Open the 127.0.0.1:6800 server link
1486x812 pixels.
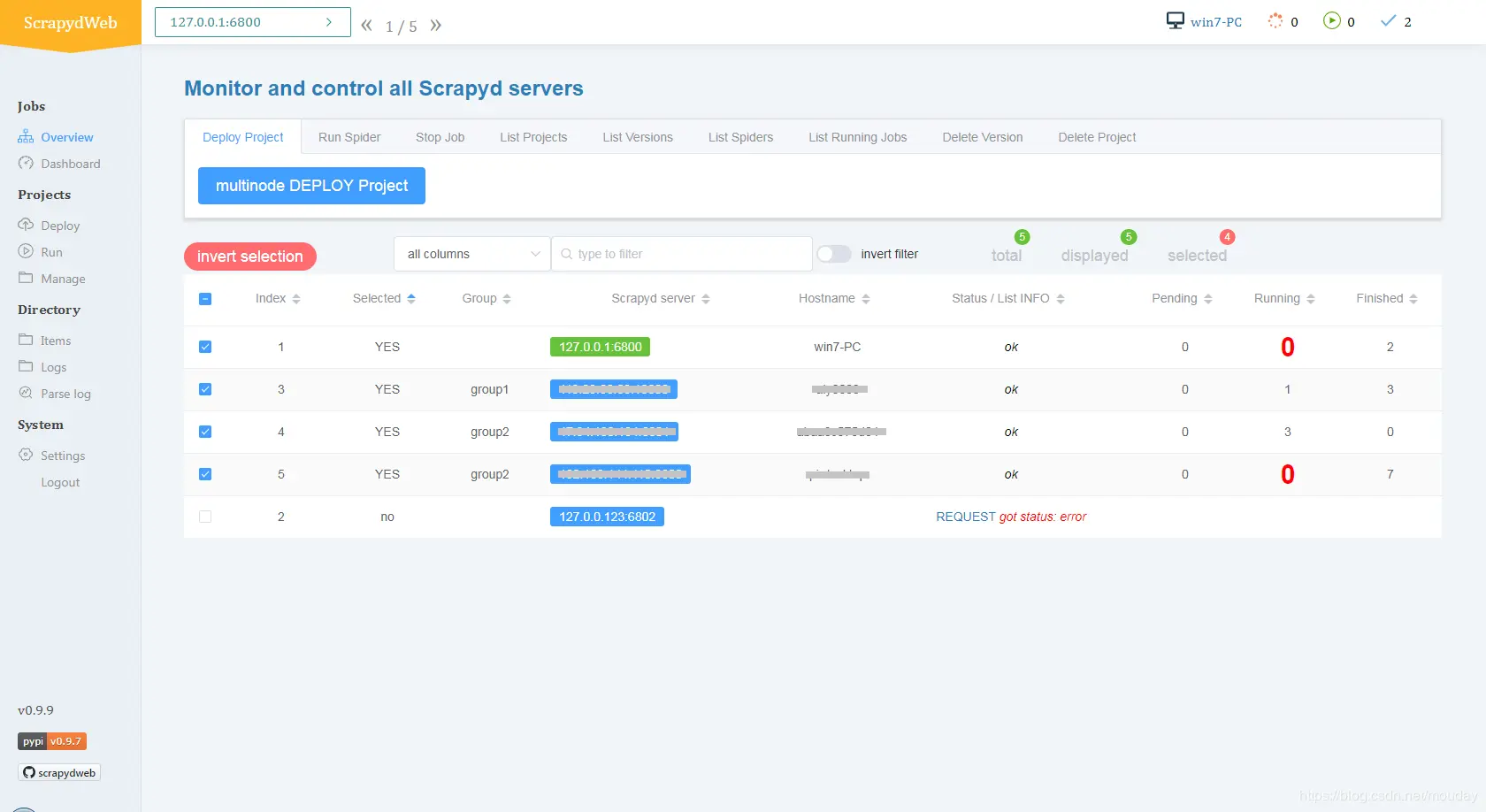coord(601,347)
